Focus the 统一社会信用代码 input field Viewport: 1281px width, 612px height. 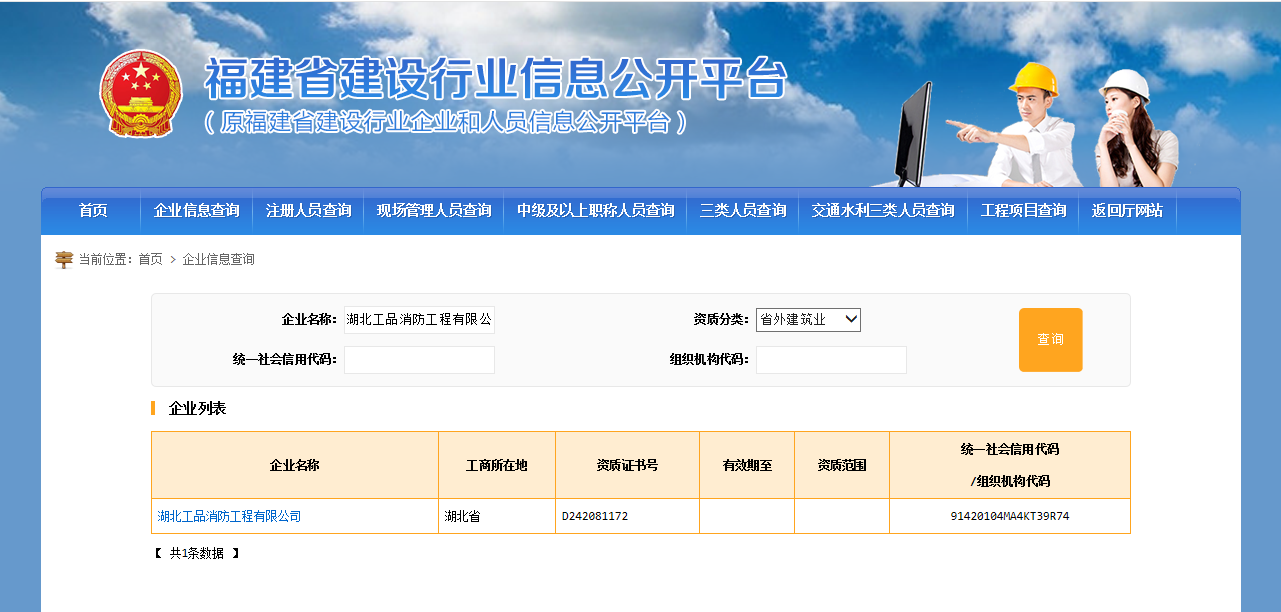point(419,360)
